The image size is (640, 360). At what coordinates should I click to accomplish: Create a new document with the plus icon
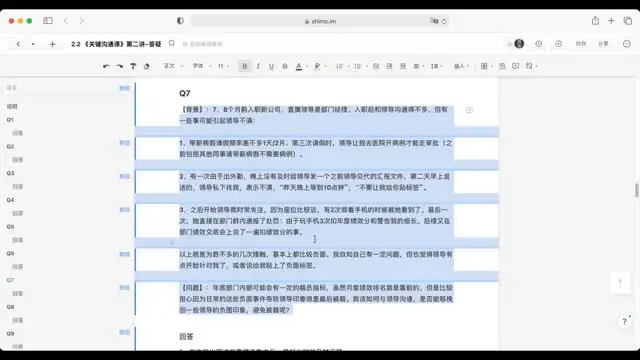pos(52,44)
